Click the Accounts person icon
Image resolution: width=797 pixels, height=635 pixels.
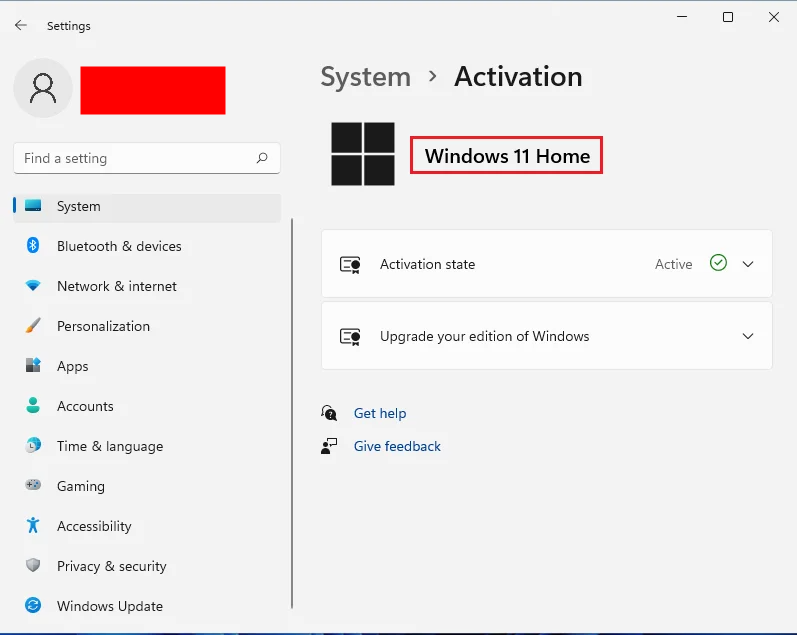pyautogui.click(x=33, y=405)
